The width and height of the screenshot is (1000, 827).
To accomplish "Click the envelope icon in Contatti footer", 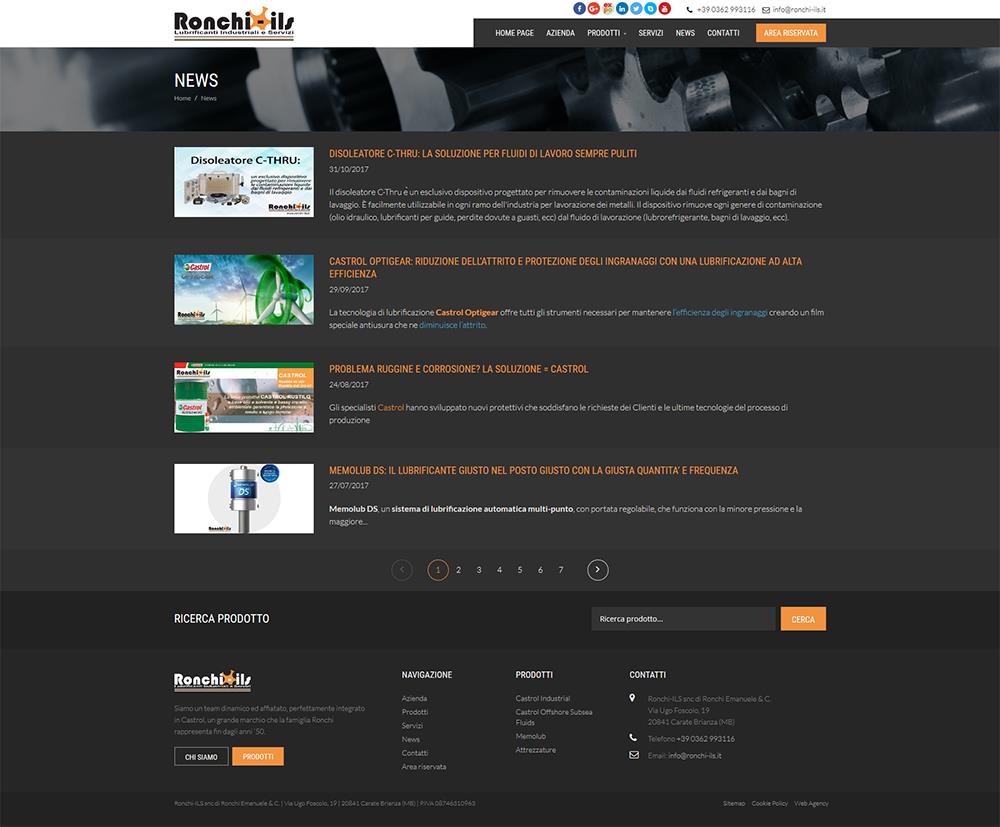I will click(634, 755).
